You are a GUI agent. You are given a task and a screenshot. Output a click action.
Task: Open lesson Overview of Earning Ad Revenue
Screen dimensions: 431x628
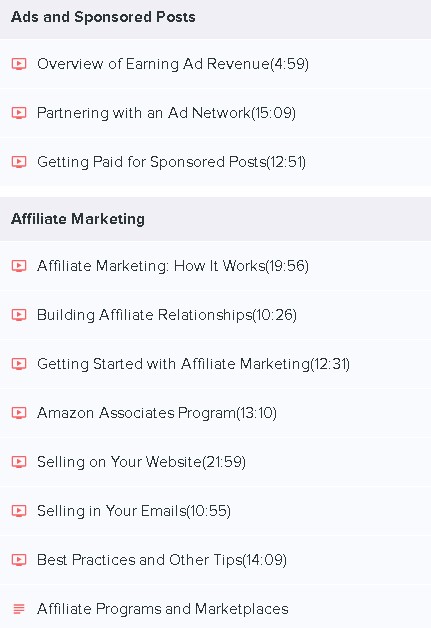click(216, 64)
